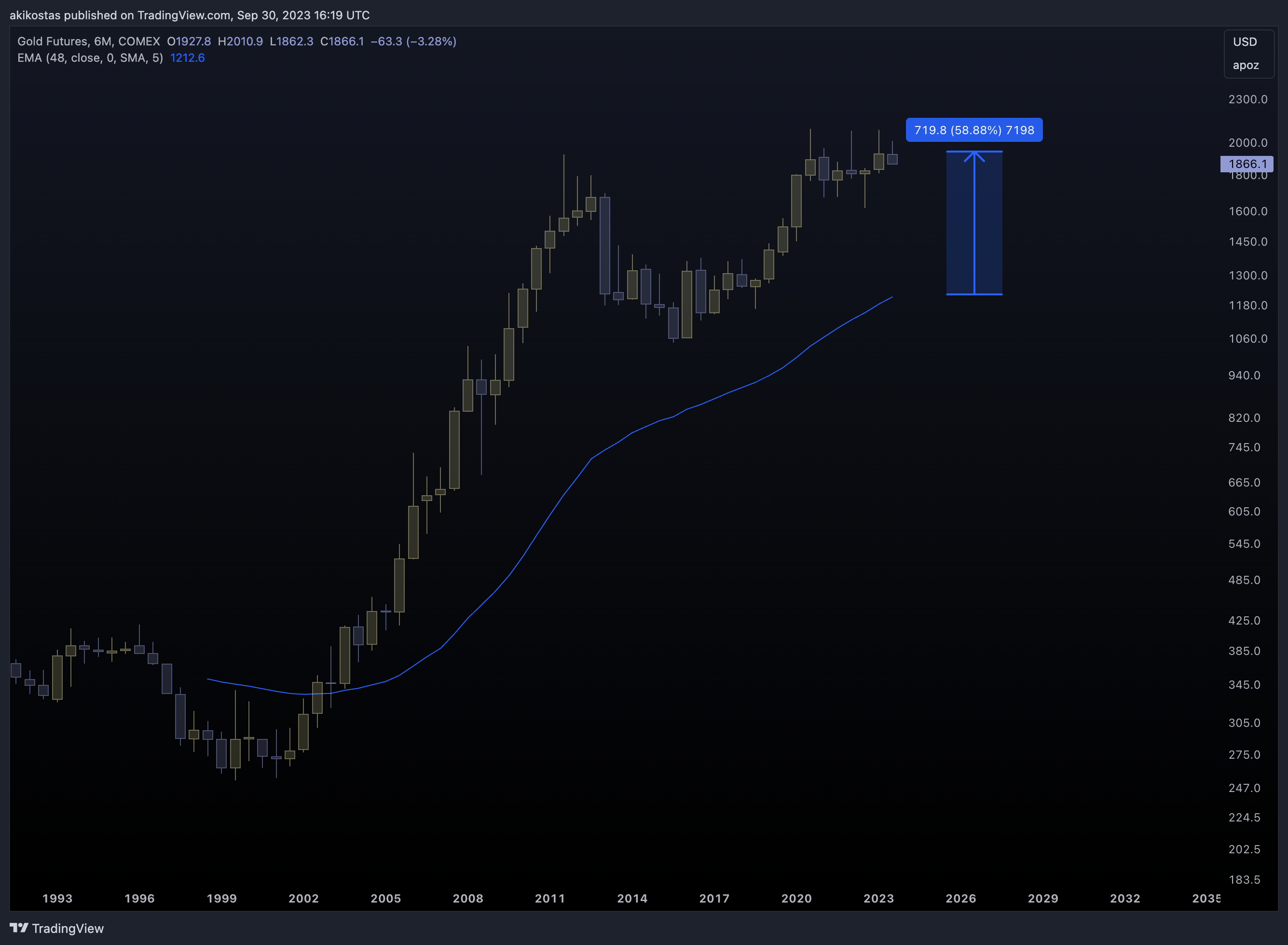
Task: Click the 2011 time axis label
Action: (x=550, y=899)
